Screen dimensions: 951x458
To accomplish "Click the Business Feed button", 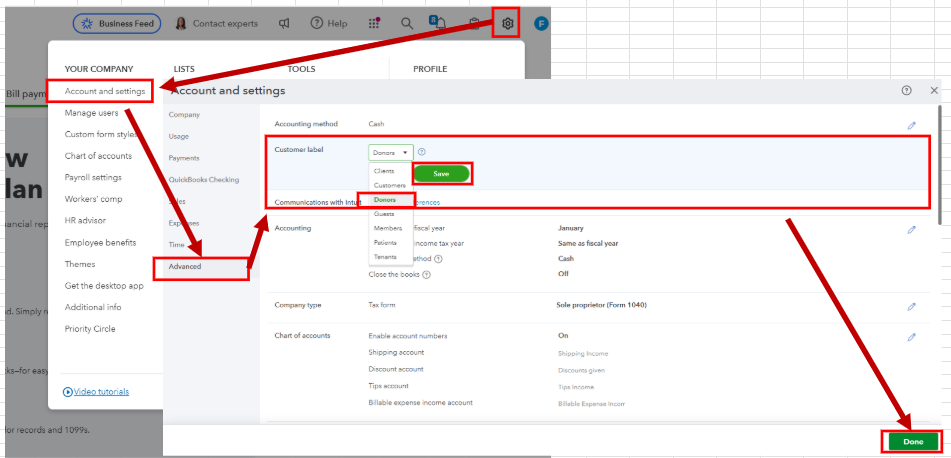I will pyautogui.click(x=117, y=24).
